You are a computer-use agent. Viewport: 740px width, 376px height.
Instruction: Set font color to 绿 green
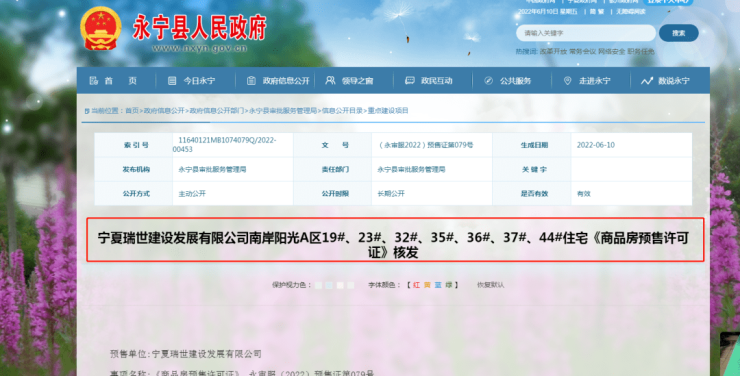(x=449, y=285)
